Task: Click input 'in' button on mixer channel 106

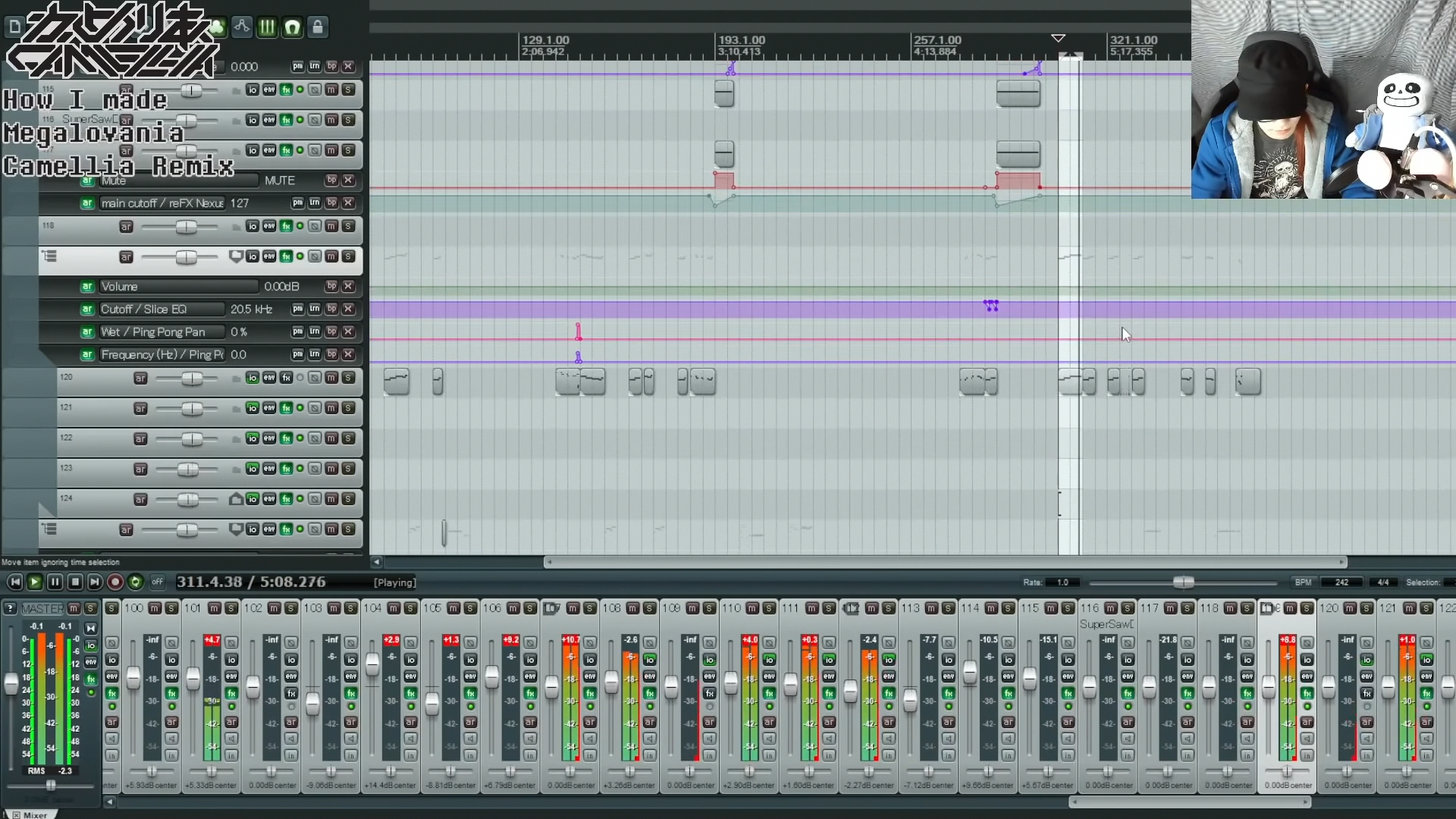Action: point(530,755)
